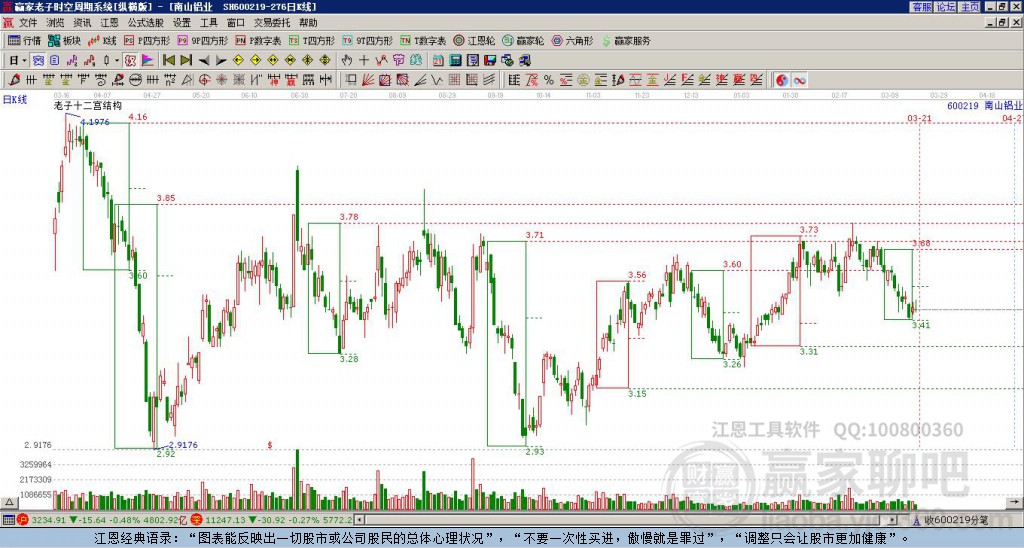Jump to last bar with green skip-forward icon
This screenshot has height=548, width=1024.
(186, 60)
